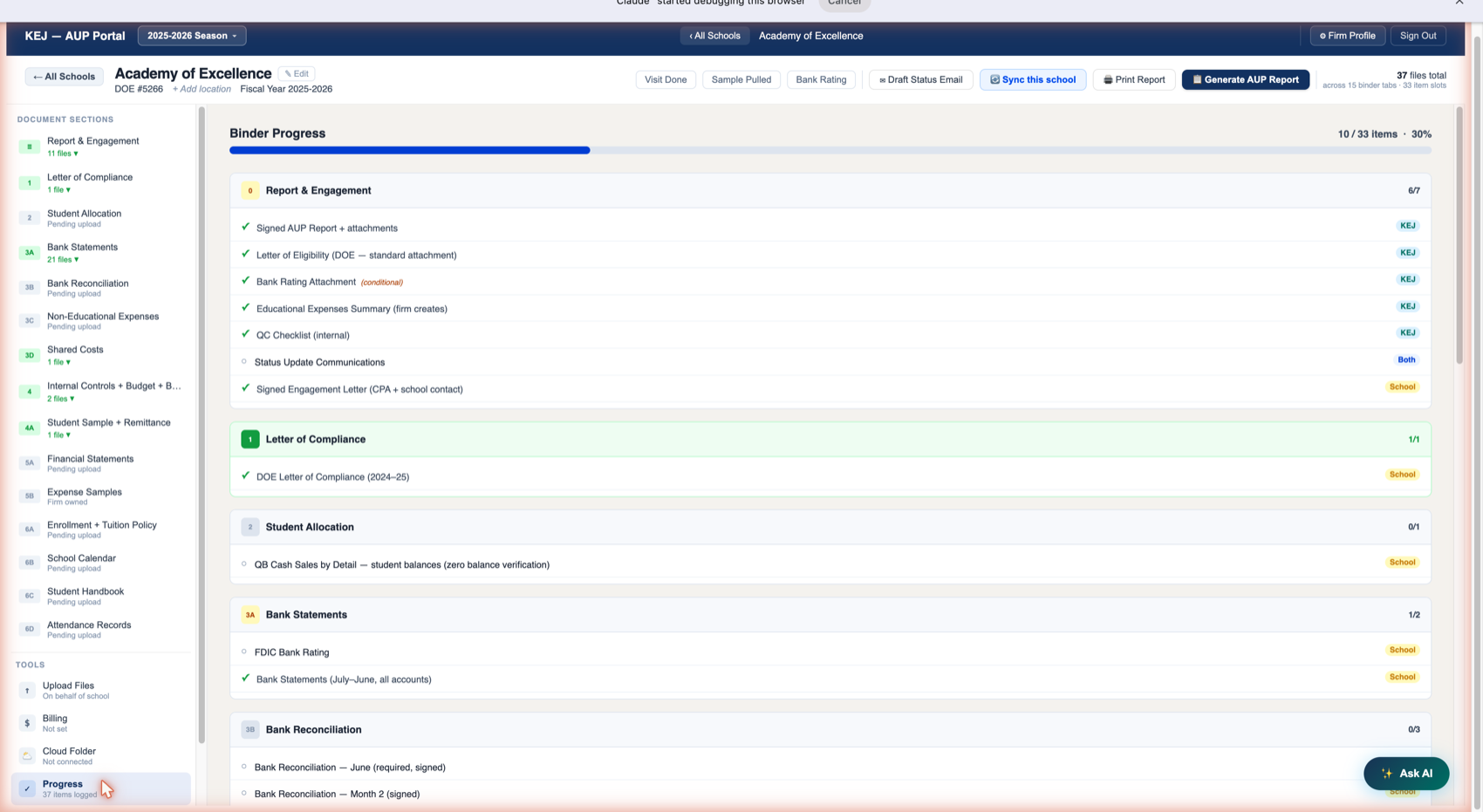The height and width of the screenshot is (812, 1483).
Task: Mark FDIC Bank Rating circle as done
Action: [244, 652]
